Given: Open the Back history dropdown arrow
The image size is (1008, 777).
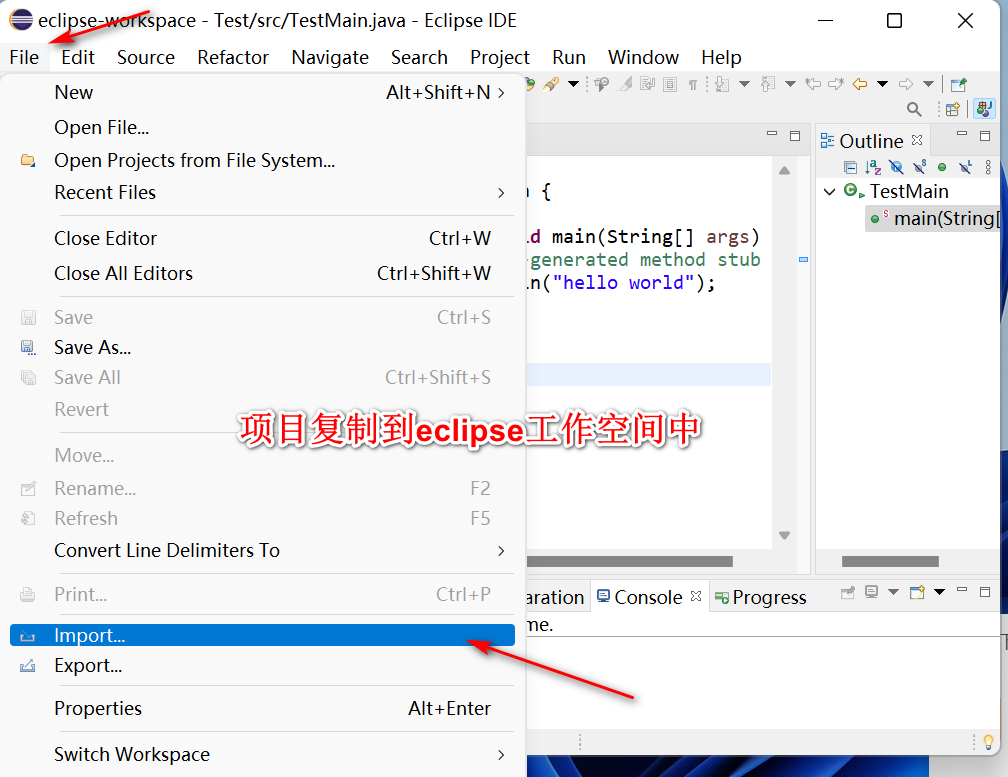Looking at the screenshot, I should [882, 84].
